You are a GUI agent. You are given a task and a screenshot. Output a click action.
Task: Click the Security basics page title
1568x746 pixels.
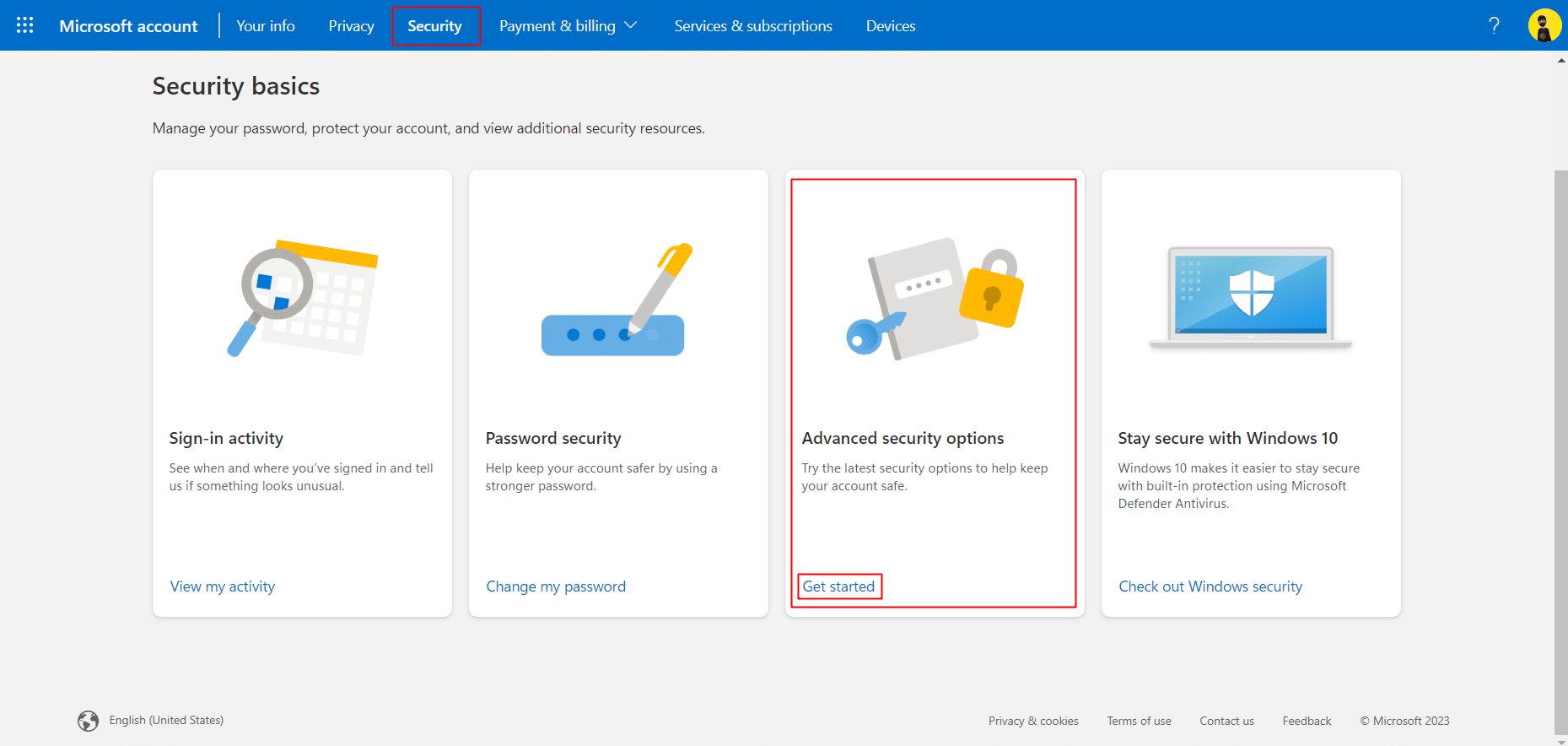pyautogui.click(x=236, y=86)
